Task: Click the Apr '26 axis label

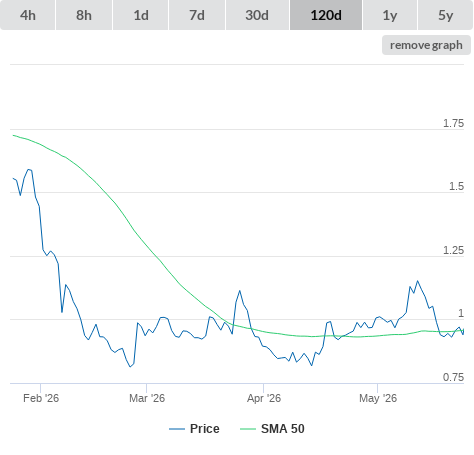Action: click(x=264, y=398)
